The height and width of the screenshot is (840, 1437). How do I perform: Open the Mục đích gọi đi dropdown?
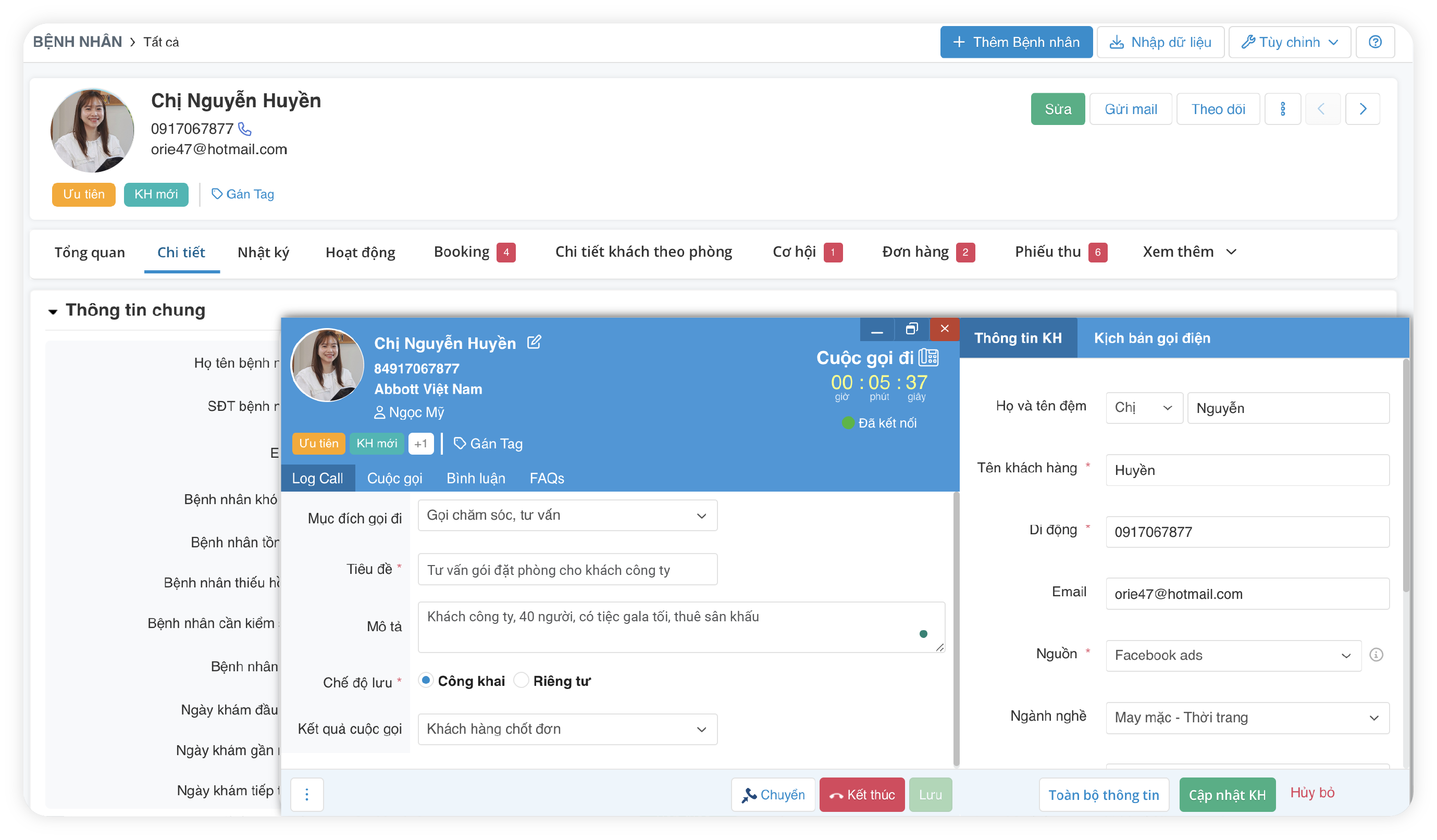tap(567, 515)
